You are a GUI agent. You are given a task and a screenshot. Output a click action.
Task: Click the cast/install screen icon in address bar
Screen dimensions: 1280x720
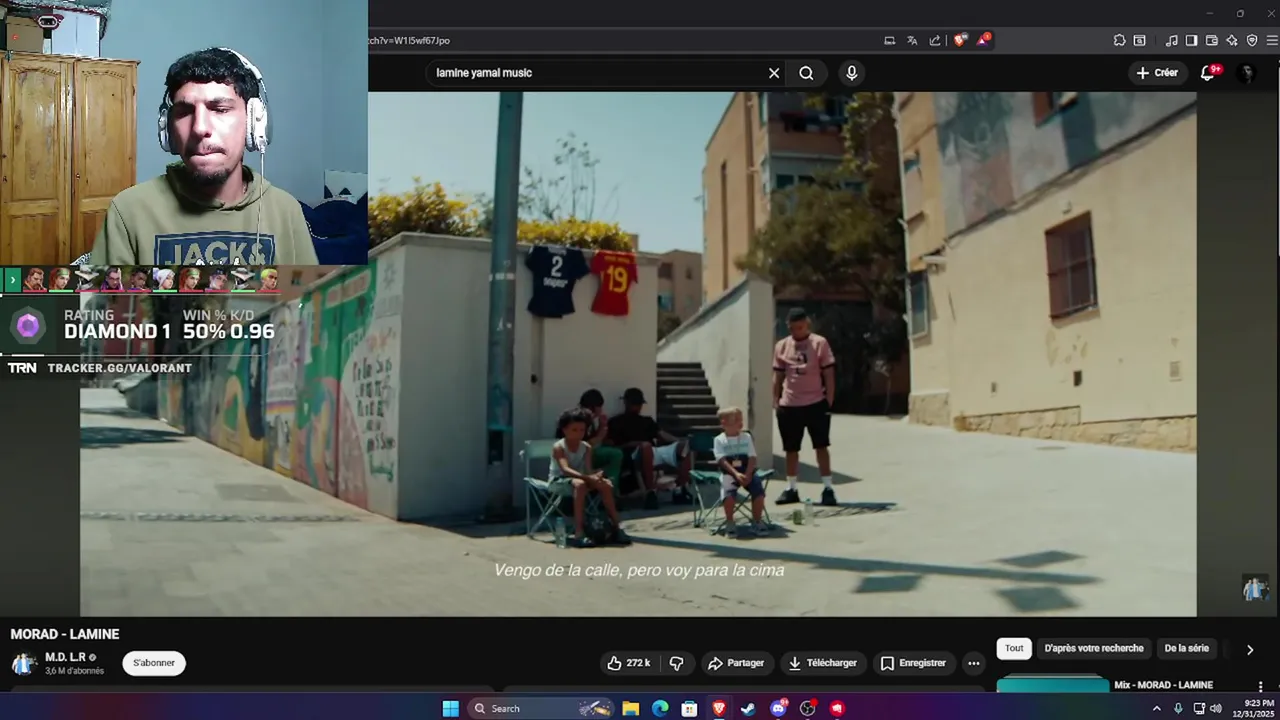[x=889, y=41]
